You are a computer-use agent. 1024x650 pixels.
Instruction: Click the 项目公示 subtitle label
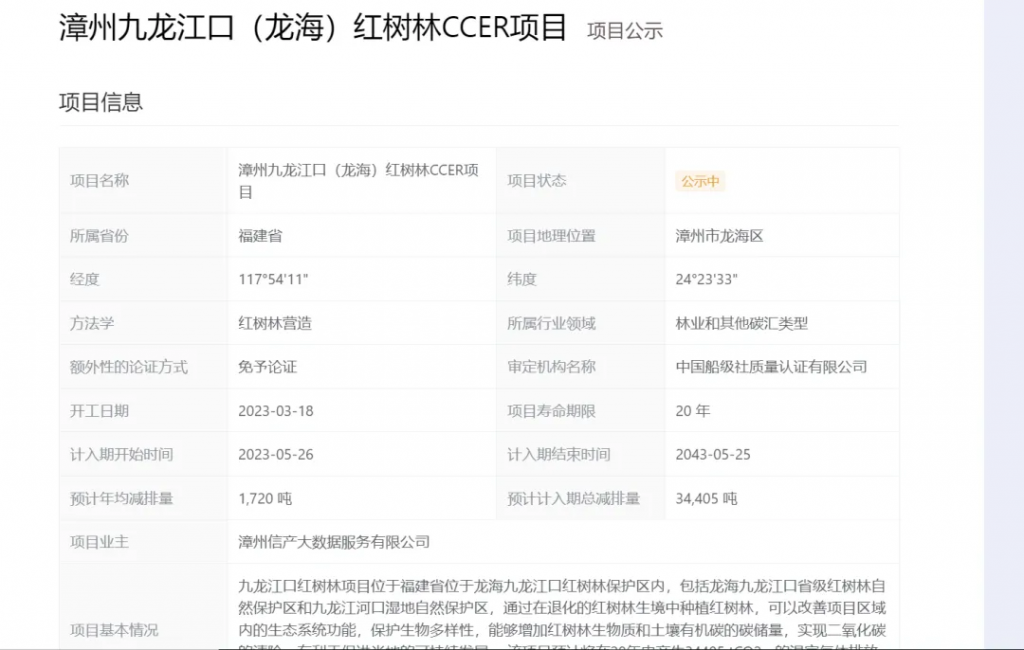coord(624,31)
